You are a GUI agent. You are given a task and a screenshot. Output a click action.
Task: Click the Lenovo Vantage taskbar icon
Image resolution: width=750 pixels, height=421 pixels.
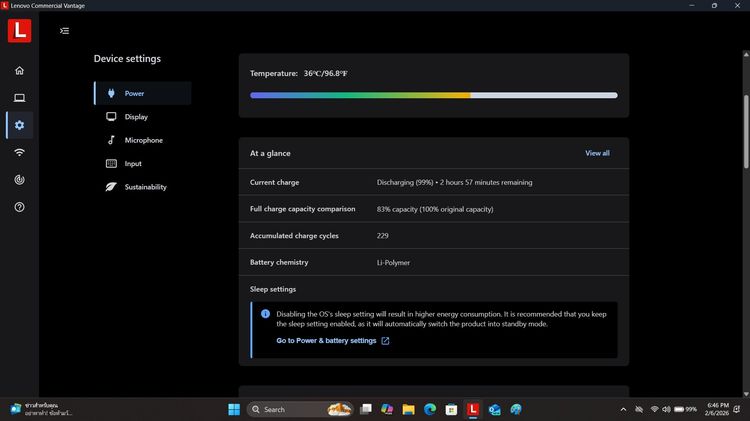coord(473,410)
